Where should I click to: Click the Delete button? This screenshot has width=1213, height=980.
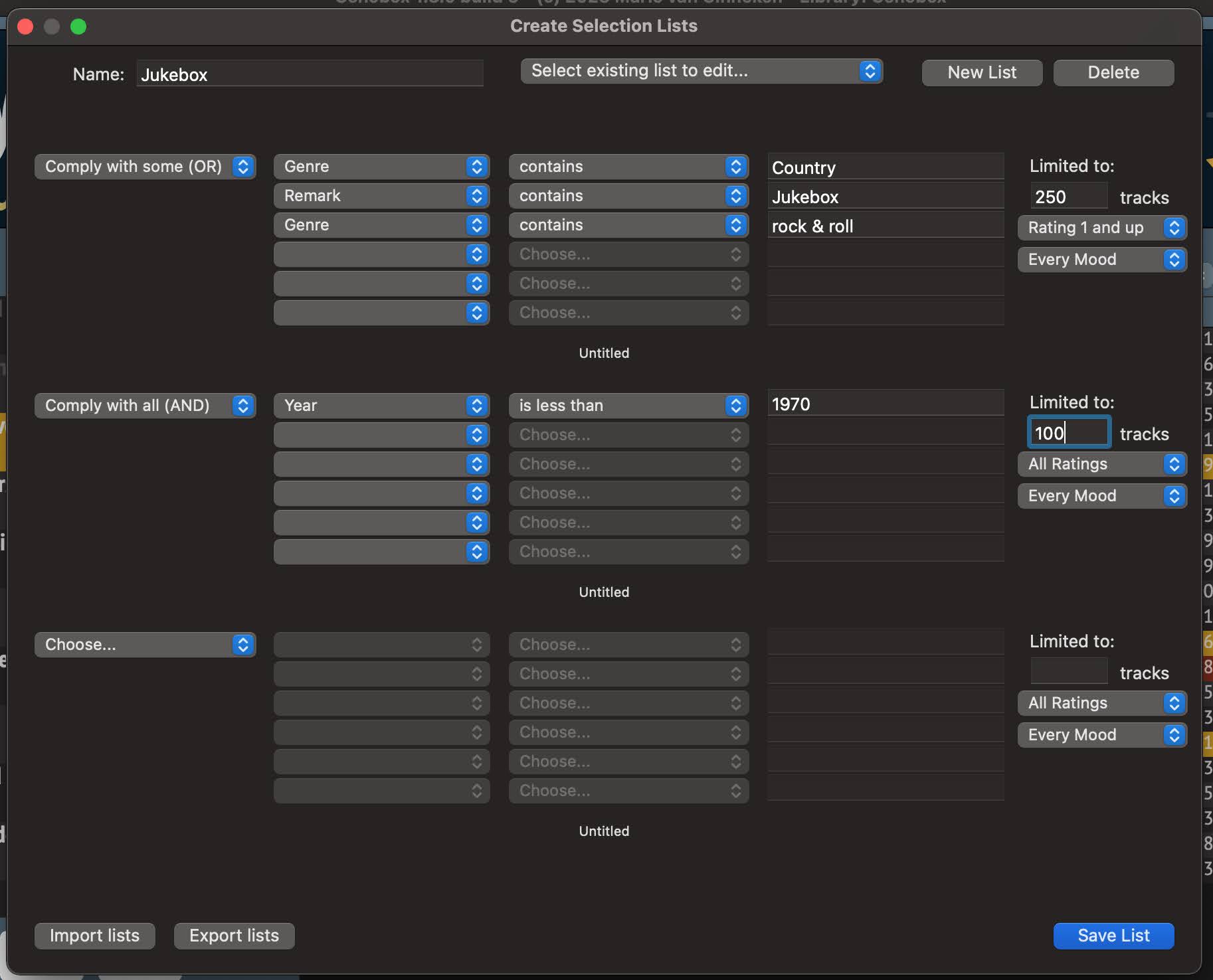pyautogui.click(x=1113, y=72)
